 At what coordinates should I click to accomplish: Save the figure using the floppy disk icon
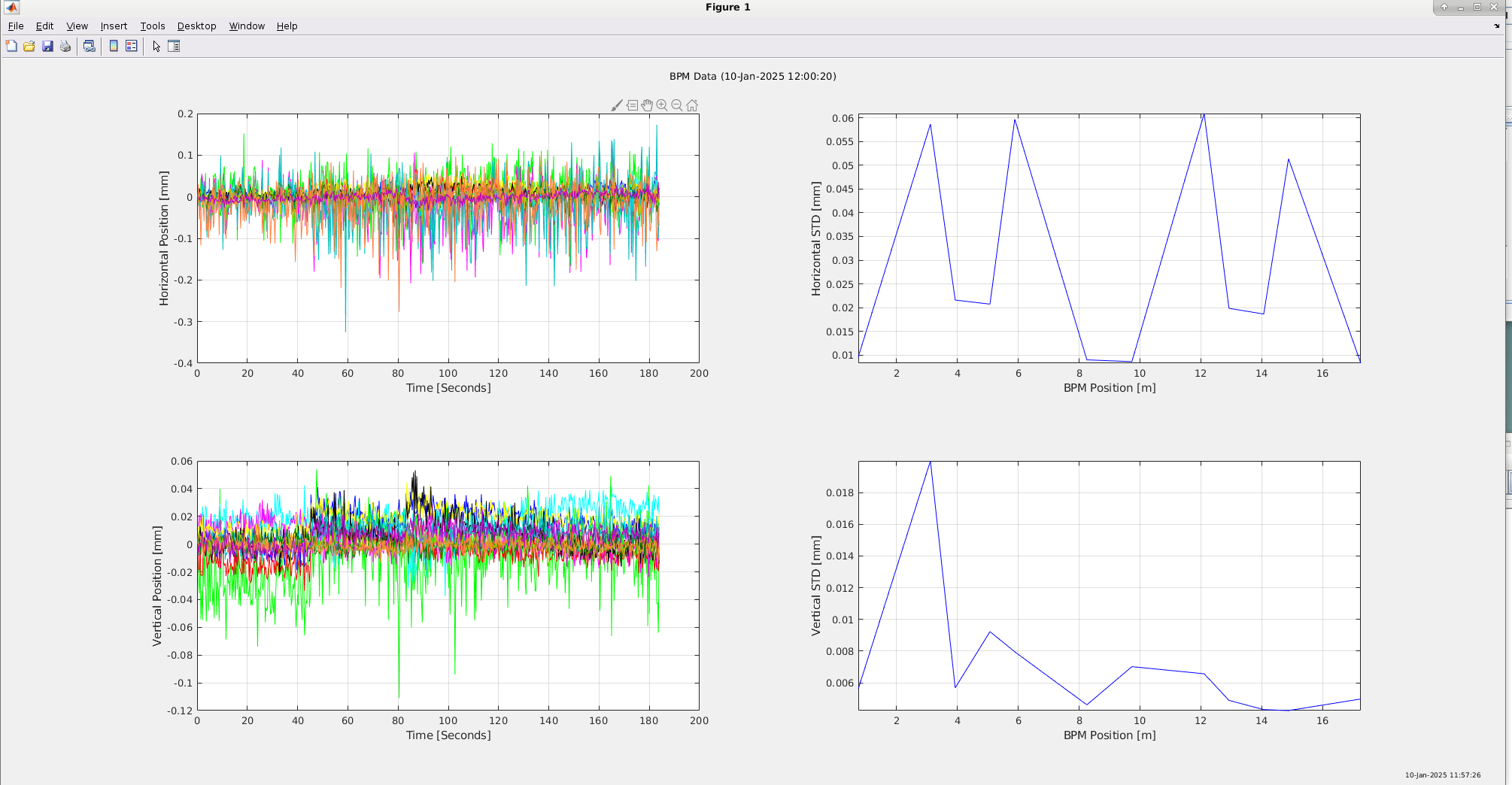(47, 46)
